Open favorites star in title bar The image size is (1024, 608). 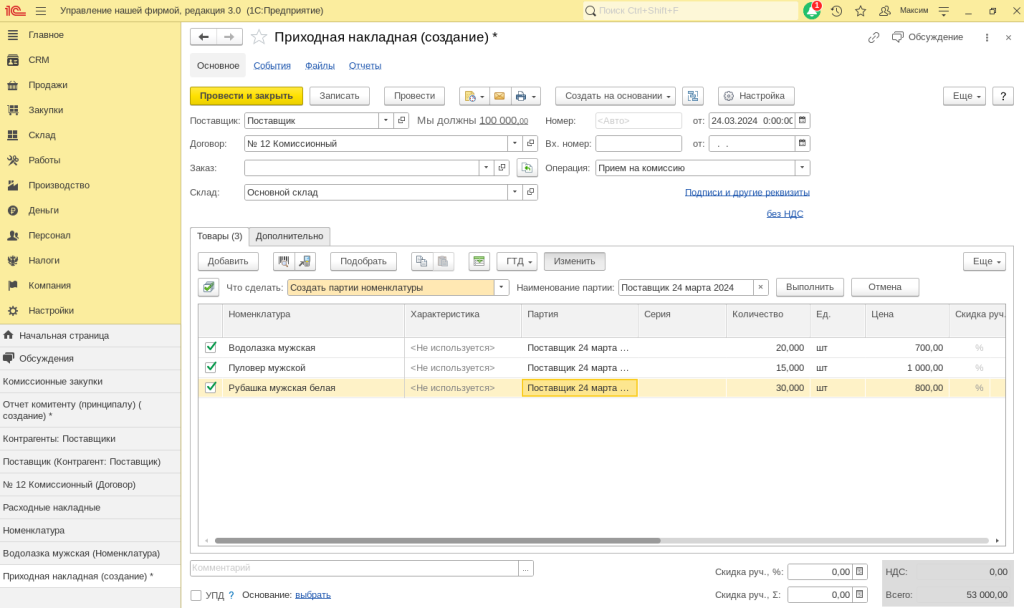coord(861,10)
